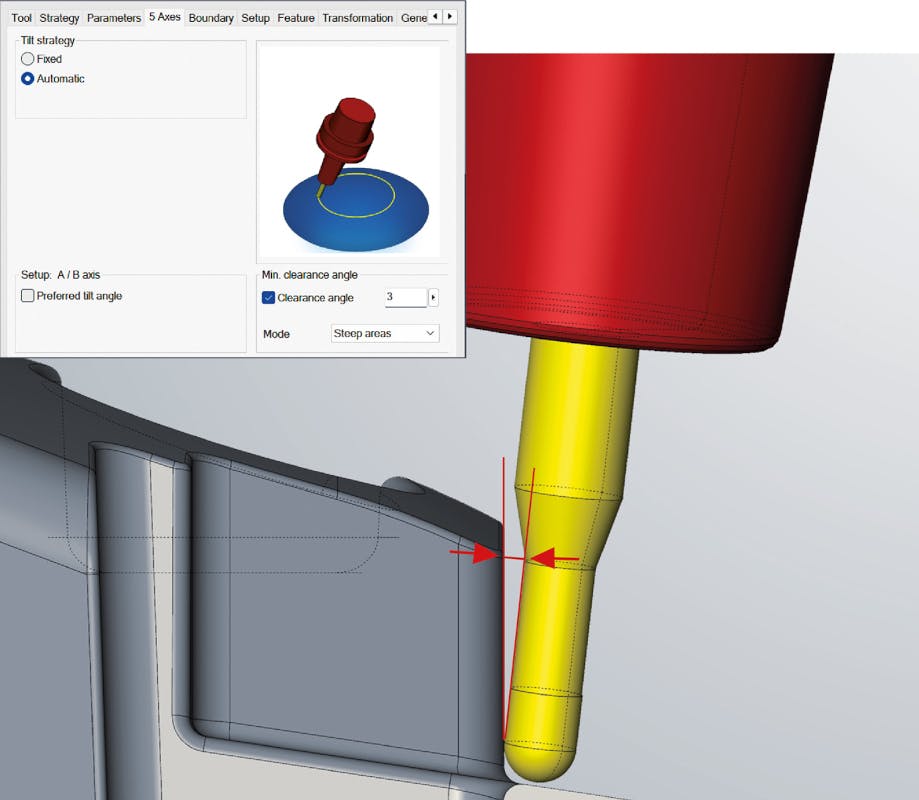Click the 'Mode' label

click(x=277, y=334)
